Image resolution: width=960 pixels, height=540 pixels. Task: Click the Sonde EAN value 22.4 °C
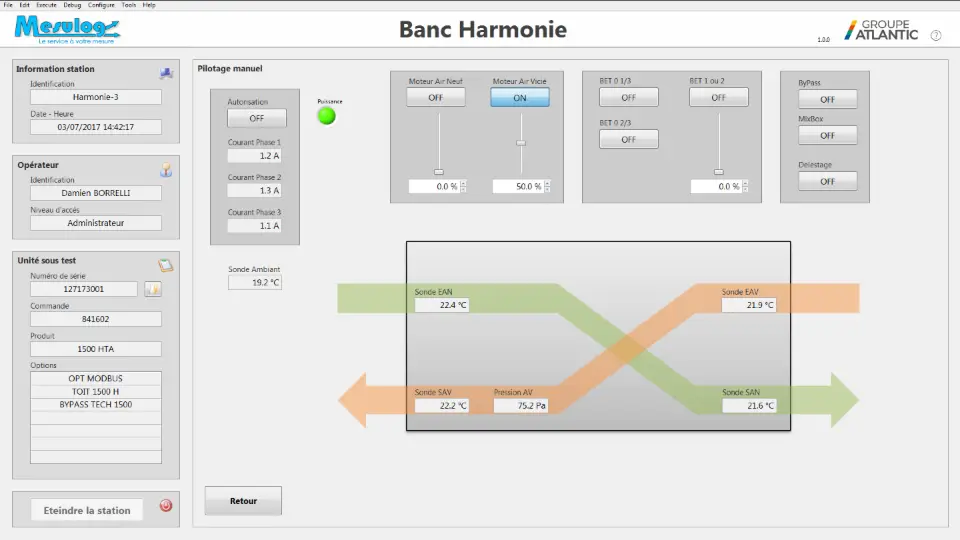coord(441,305)
